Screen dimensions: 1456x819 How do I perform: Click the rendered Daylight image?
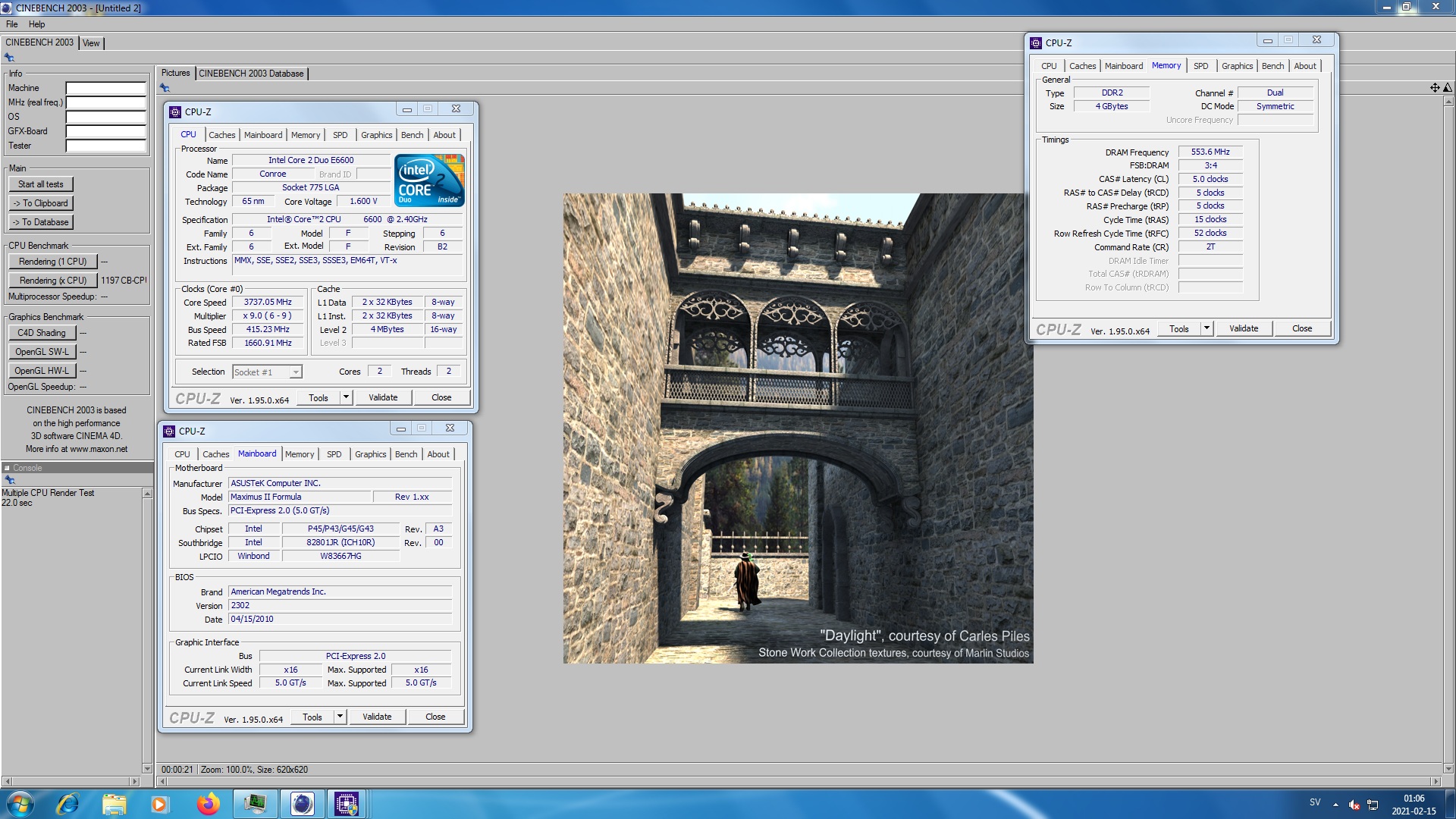[798, 428]
